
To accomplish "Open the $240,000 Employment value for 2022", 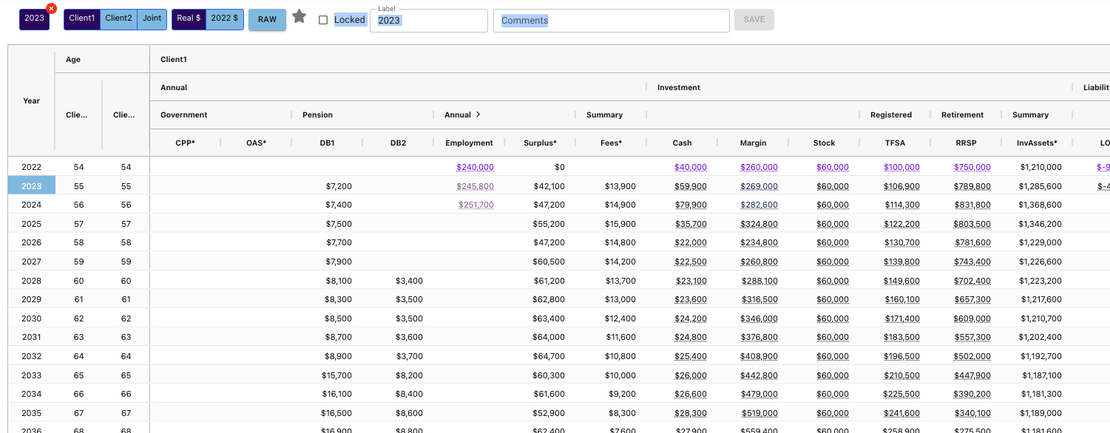I will pos(475,167).
